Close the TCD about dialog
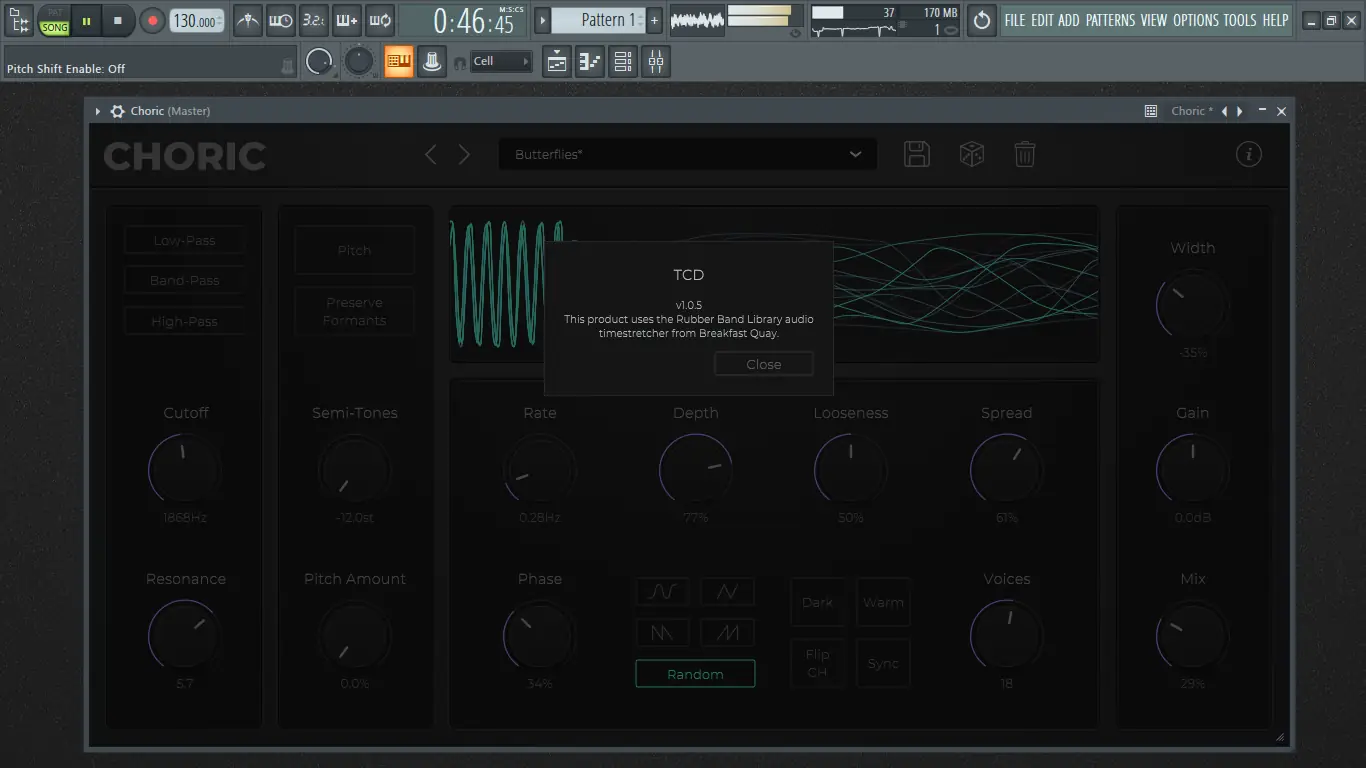The width and height of the screenshot is (1366, 768). (763, 364)
